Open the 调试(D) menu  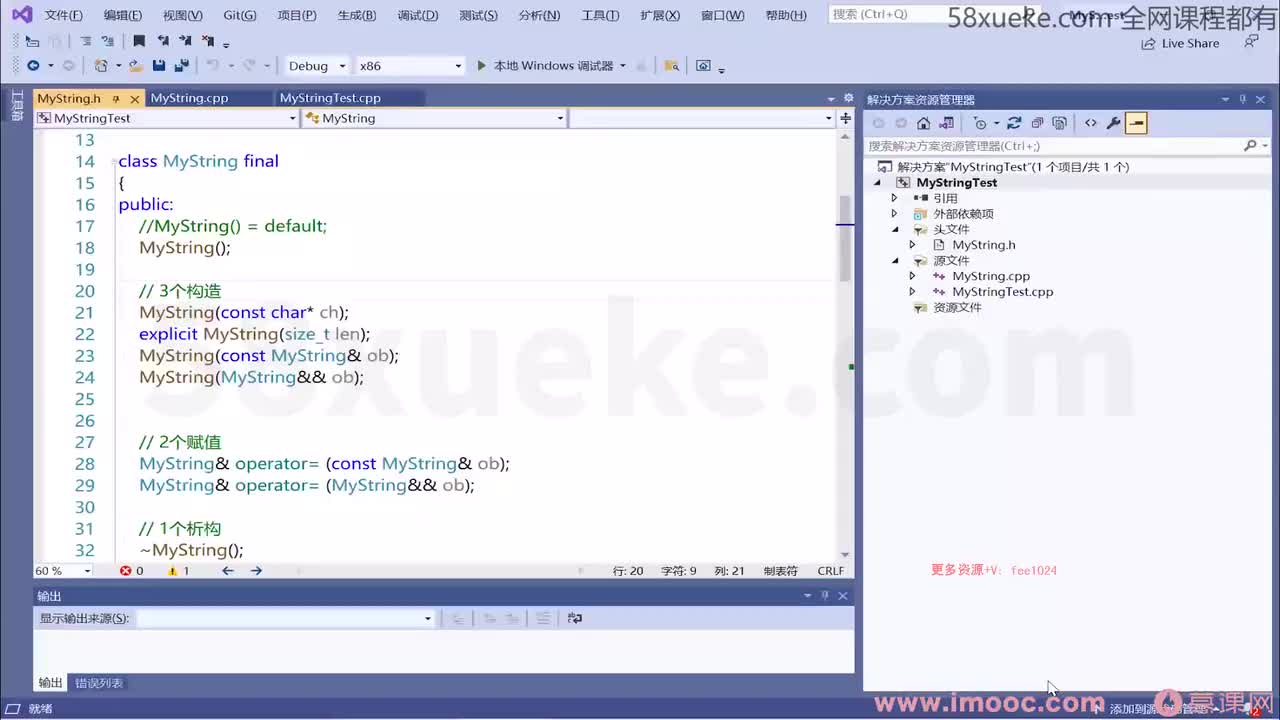click(417, 15)
